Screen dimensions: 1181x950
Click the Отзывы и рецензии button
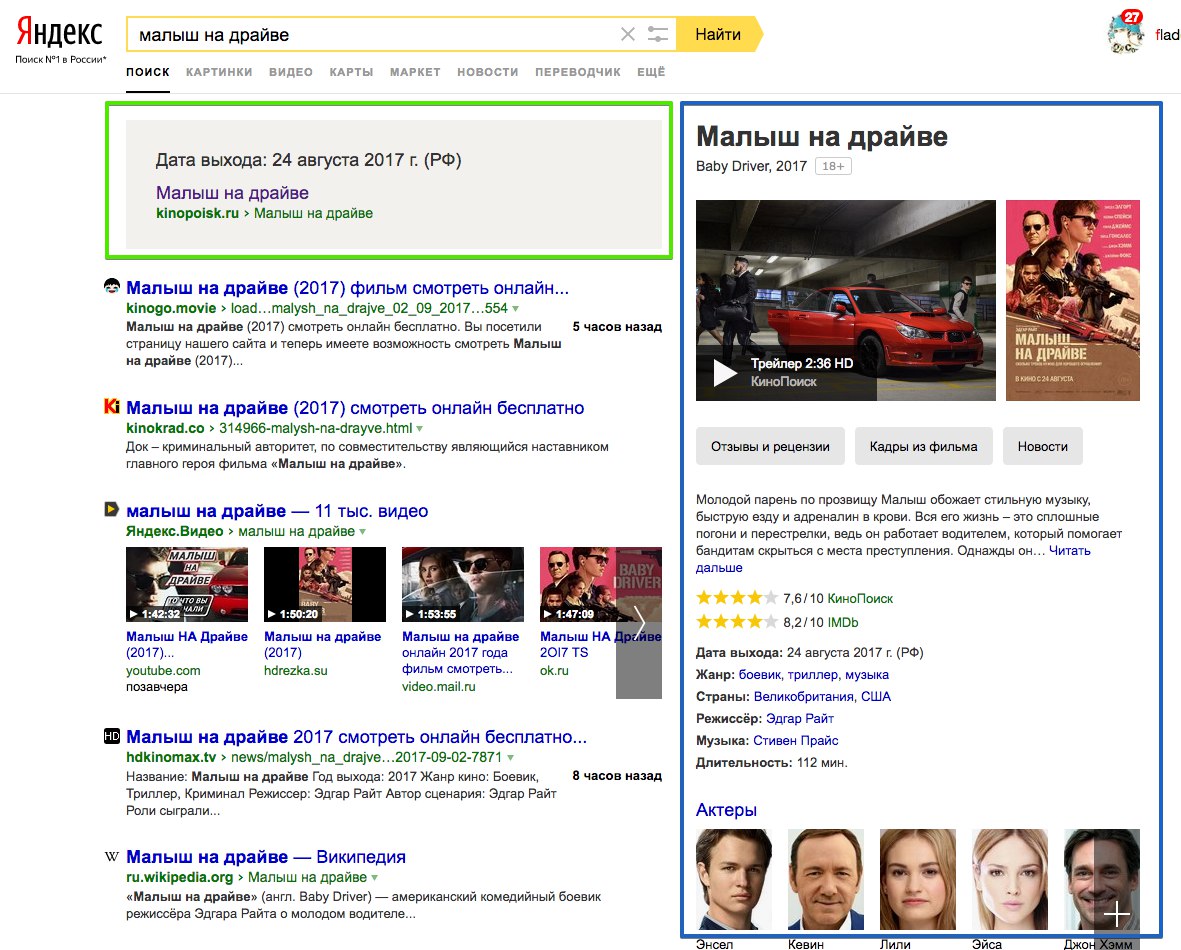tap(770, 446)
